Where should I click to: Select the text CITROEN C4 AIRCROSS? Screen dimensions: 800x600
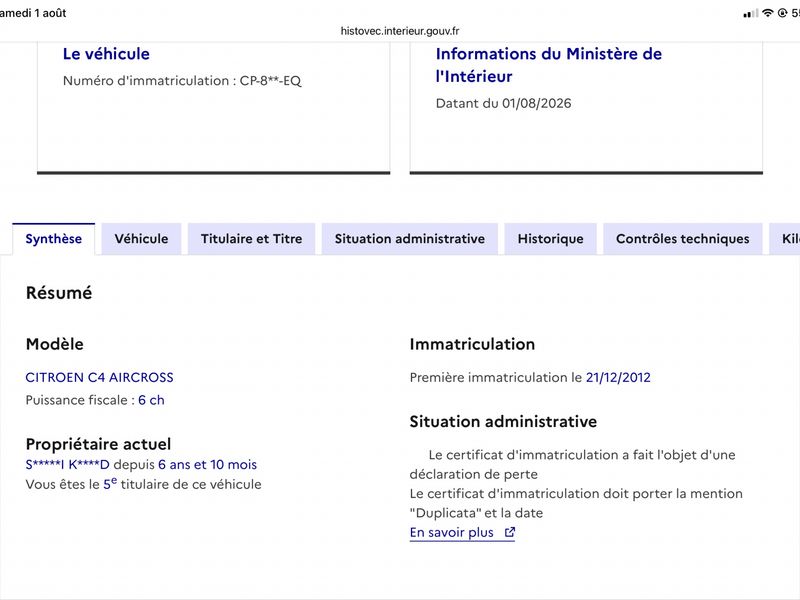click(x=99, y=378)
